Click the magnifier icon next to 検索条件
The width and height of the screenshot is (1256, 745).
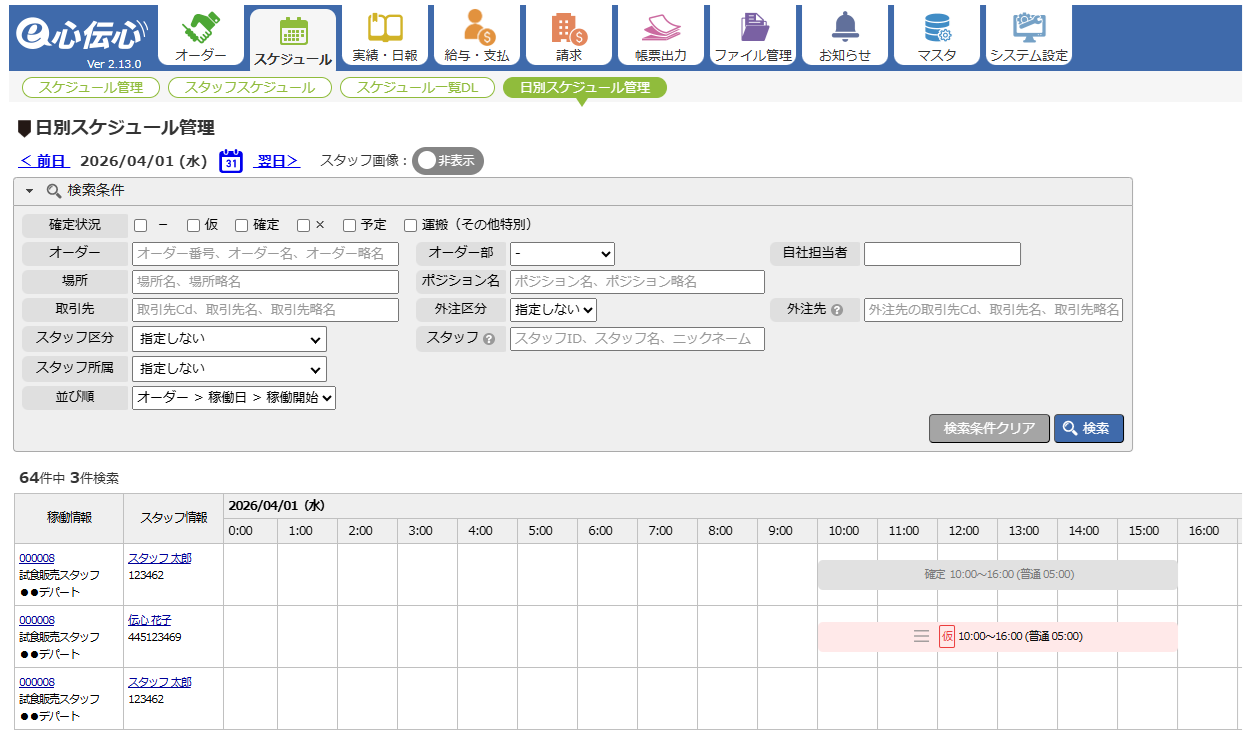coord(54,190)
